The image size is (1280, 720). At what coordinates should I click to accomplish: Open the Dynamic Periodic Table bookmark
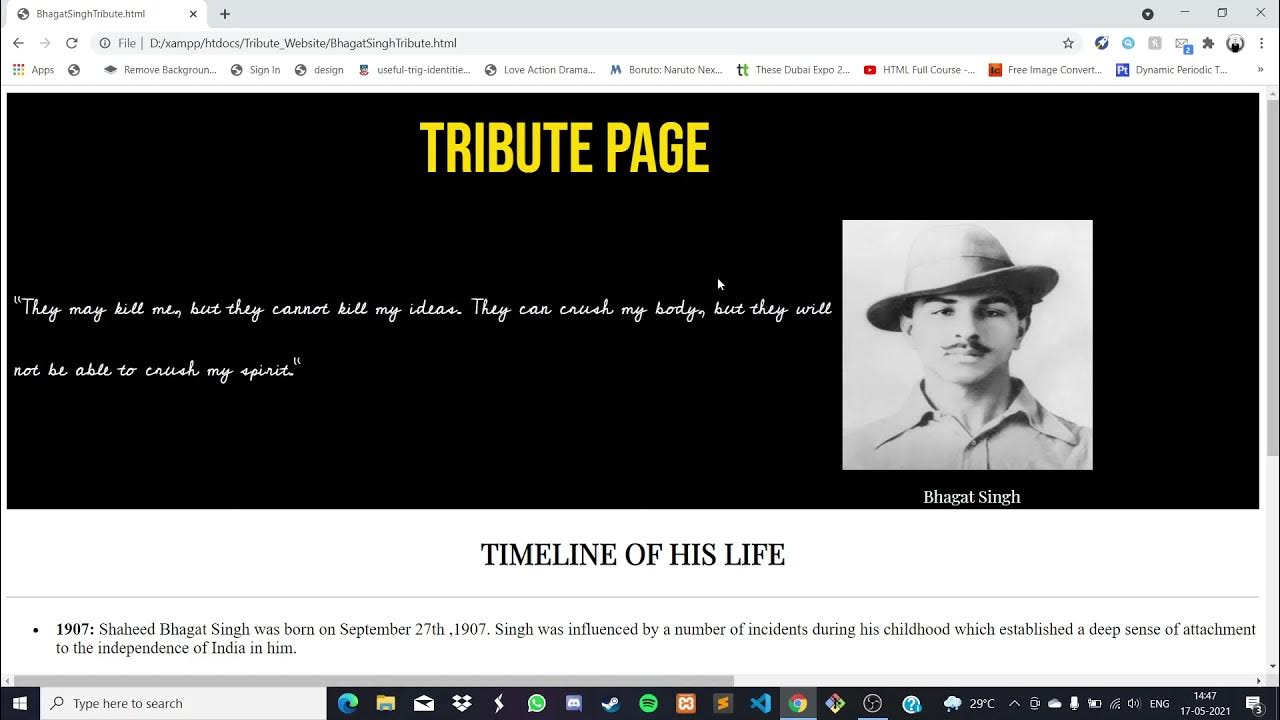1172,70
